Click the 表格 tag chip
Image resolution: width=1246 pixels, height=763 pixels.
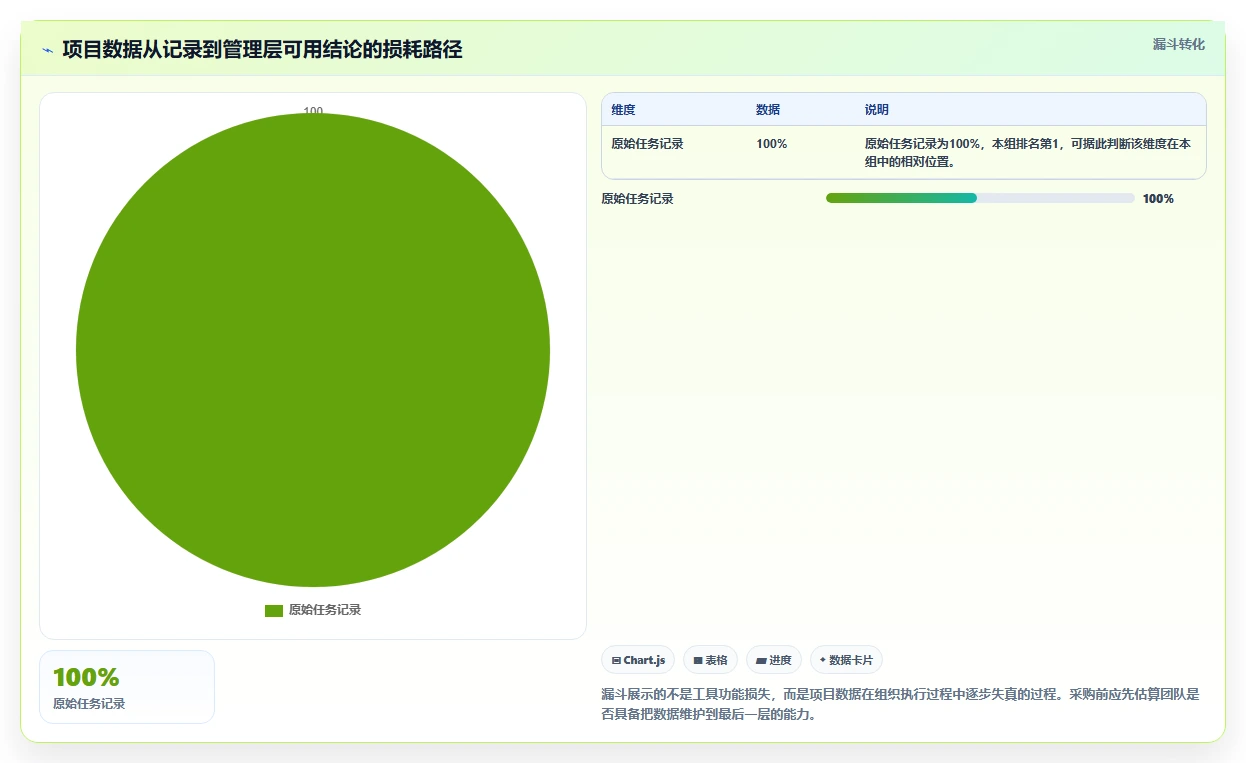click(710, 660)
